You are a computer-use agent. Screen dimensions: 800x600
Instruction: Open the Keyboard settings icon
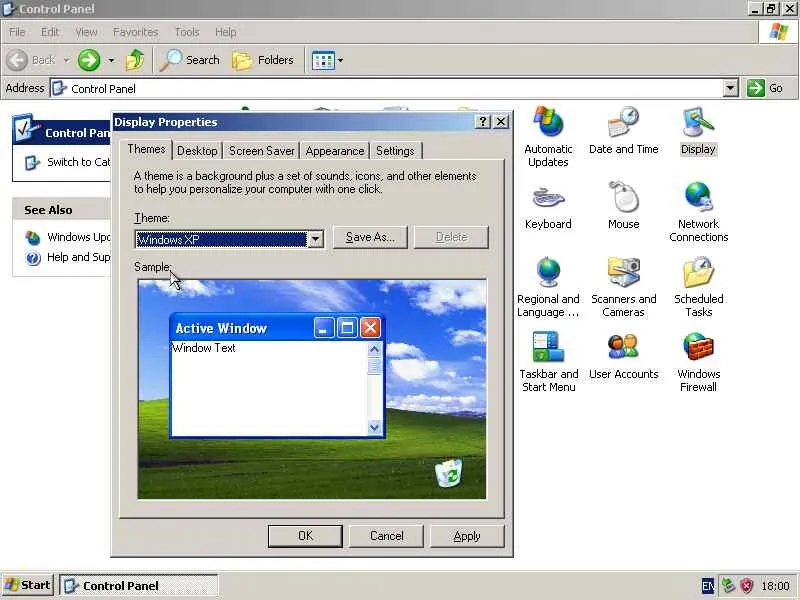[548, 198]
